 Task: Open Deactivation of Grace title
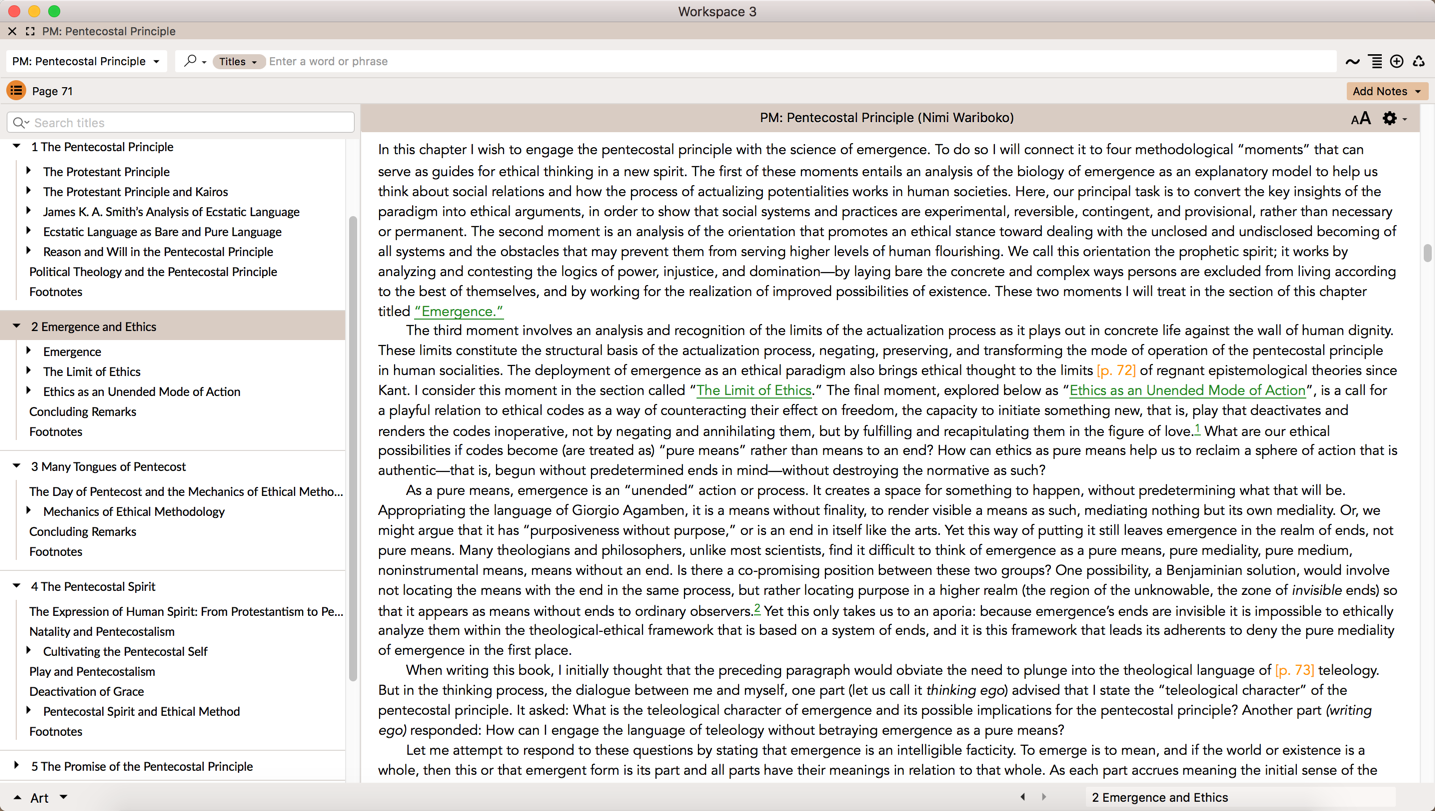coord(86,692)
